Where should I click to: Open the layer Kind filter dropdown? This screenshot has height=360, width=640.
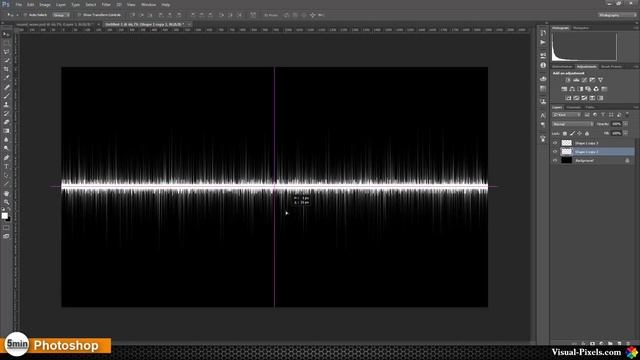[x=567, y=115]
